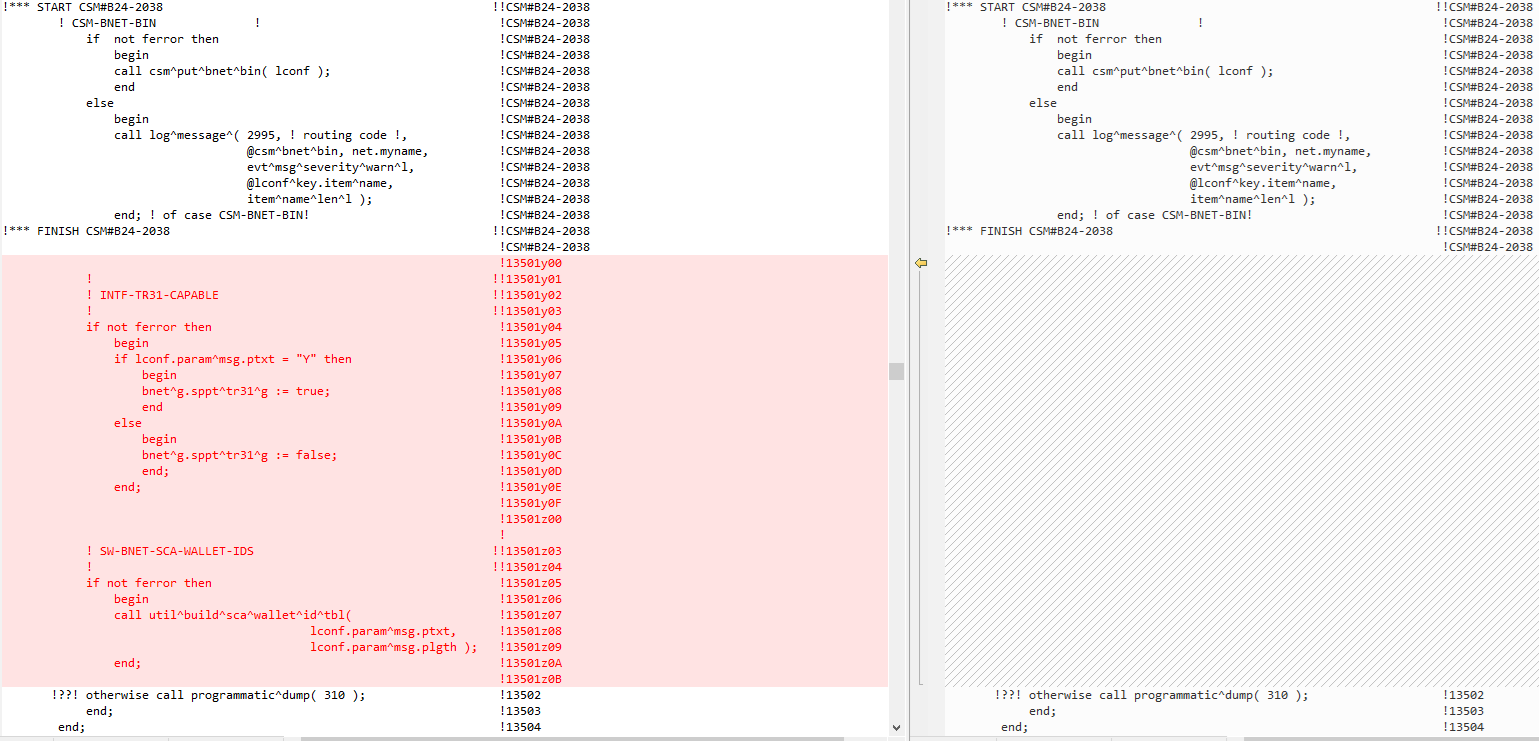Click the left pane scroll-down arrow
Screen dimensions: 1539x741
(x=896, y=727)
